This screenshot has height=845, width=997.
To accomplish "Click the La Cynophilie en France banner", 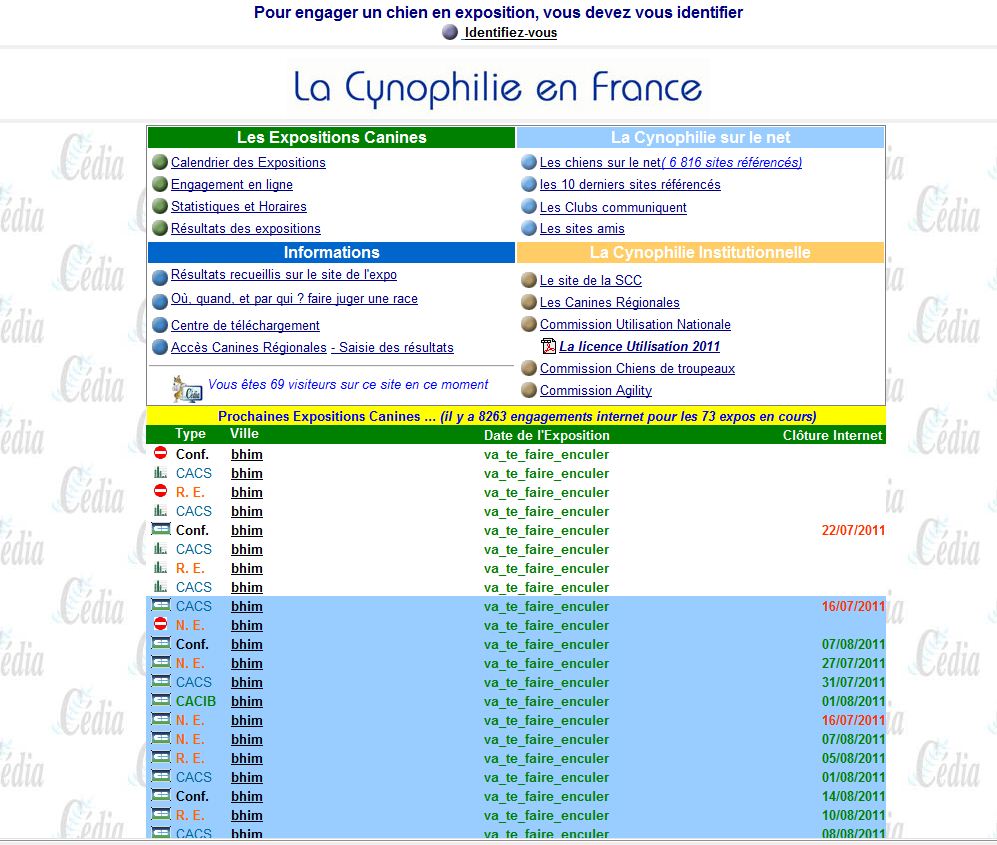I will (x=498, y=88).
